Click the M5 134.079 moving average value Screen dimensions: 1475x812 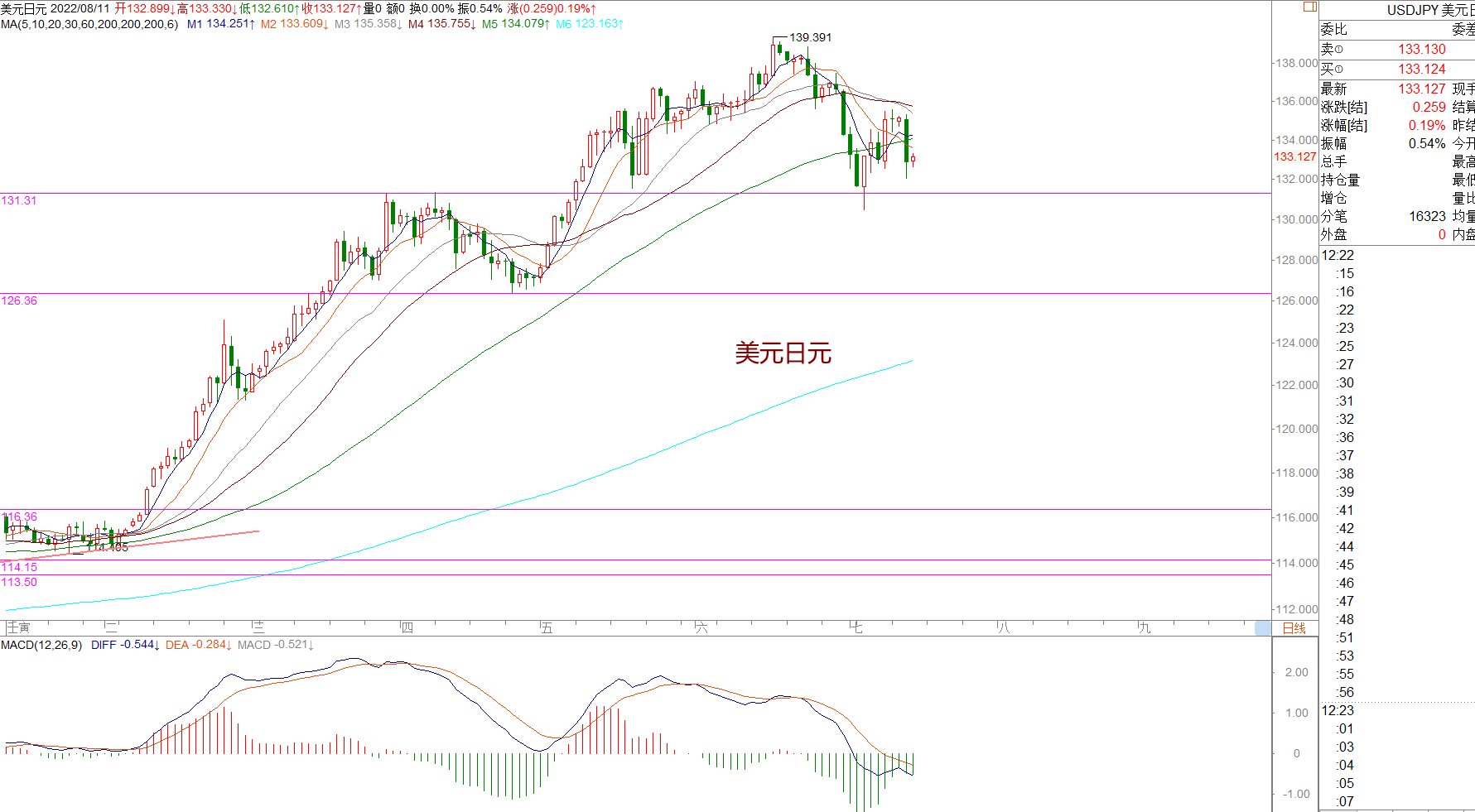pyautogui.click(x=516, y=24)
